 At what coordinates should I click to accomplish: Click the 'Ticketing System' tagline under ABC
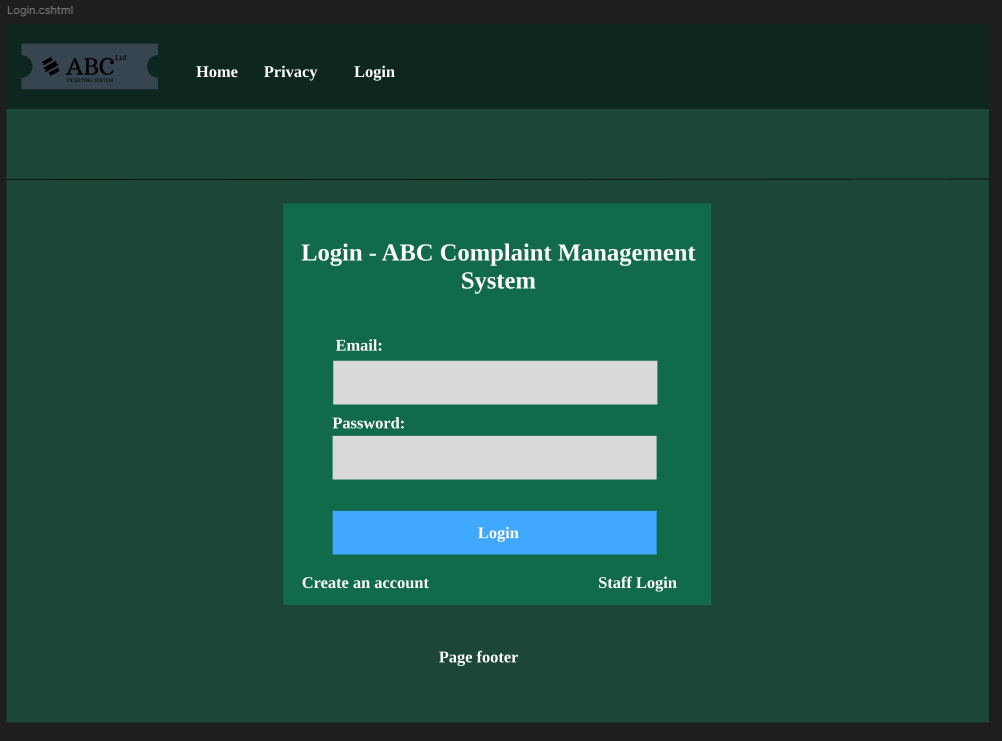coord(89,80)
